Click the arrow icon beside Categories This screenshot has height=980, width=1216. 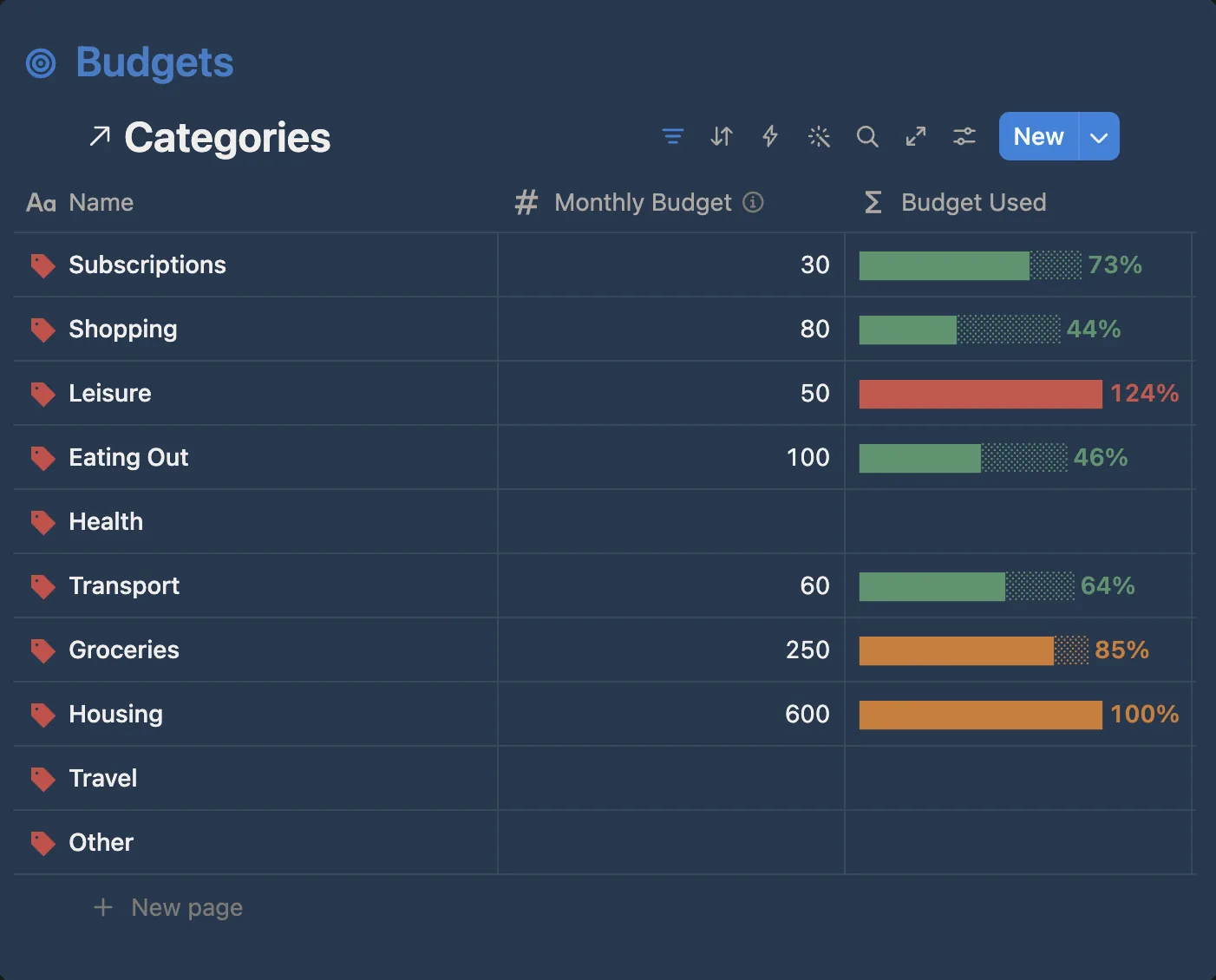(x=100, y=136)
